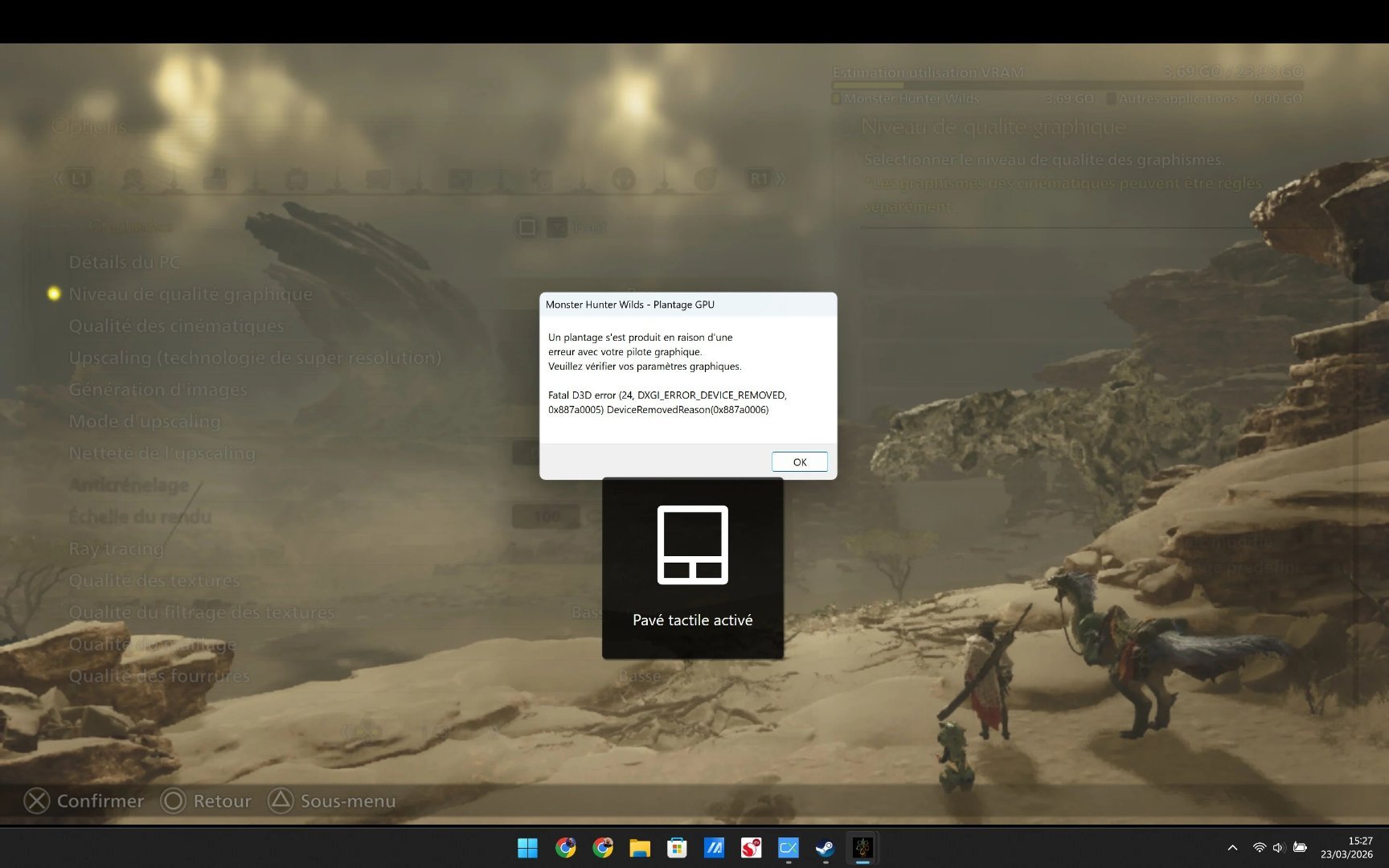Select the Génération d'images option

click(158, 390)
